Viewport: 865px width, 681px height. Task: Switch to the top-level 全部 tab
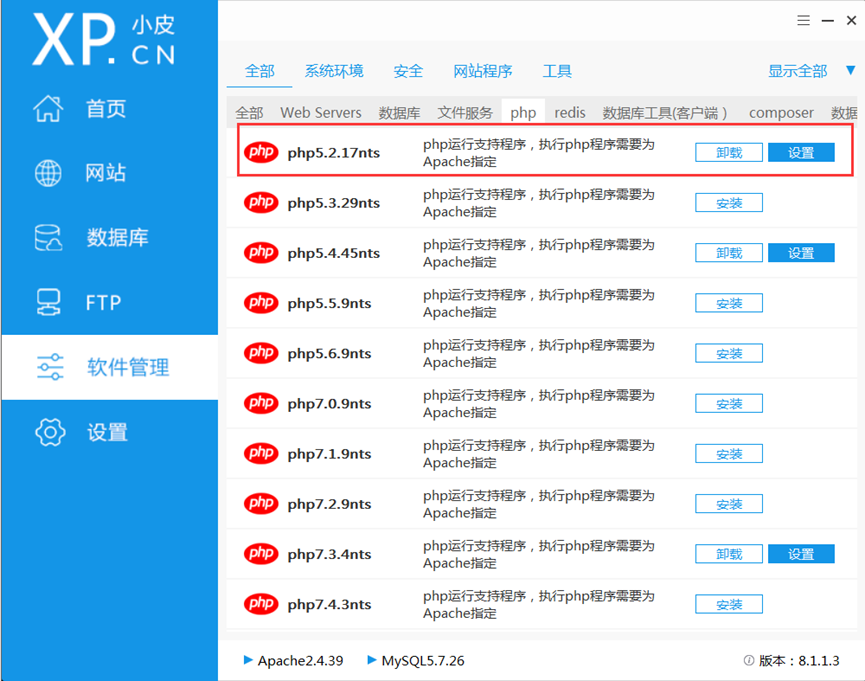259,71
